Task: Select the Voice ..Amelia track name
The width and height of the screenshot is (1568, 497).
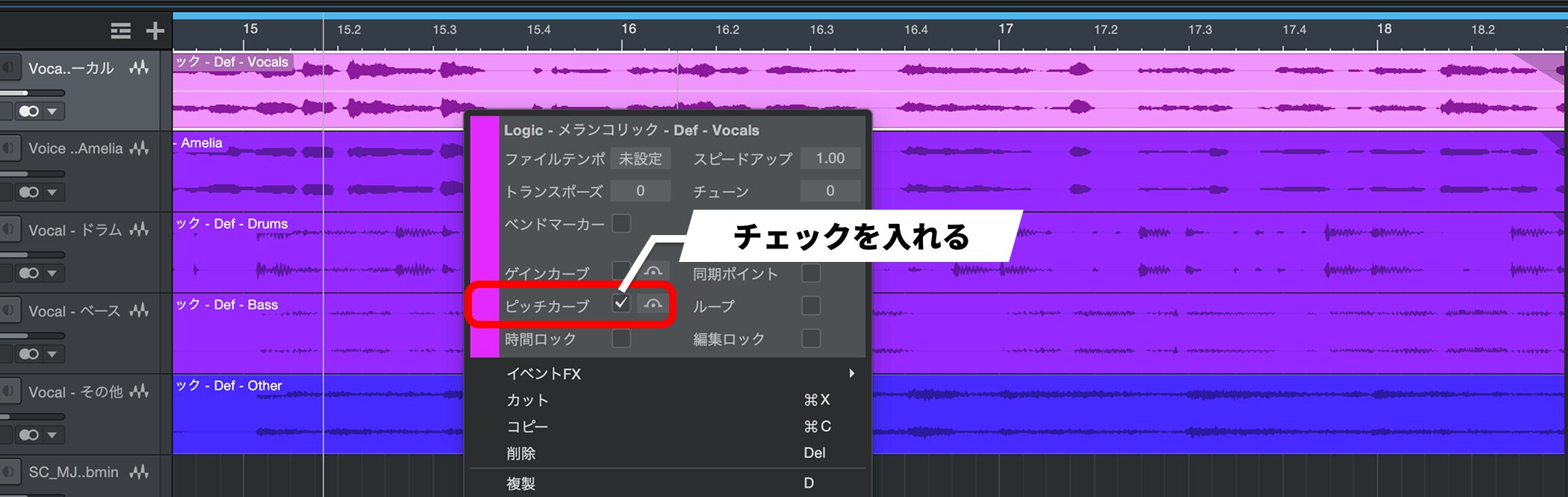Action: pyautogui.click(x=75, y=149)
